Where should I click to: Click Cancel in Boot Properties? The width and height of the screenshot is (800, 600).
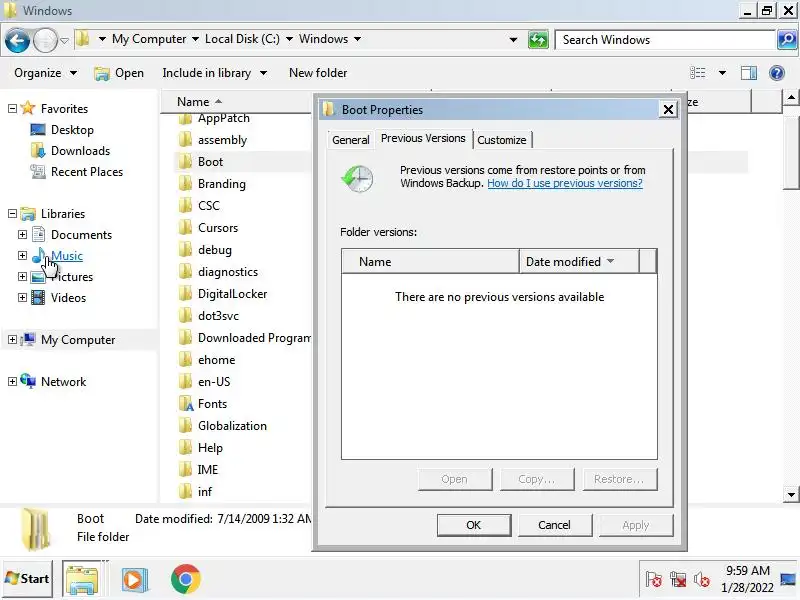click(555, 525)
